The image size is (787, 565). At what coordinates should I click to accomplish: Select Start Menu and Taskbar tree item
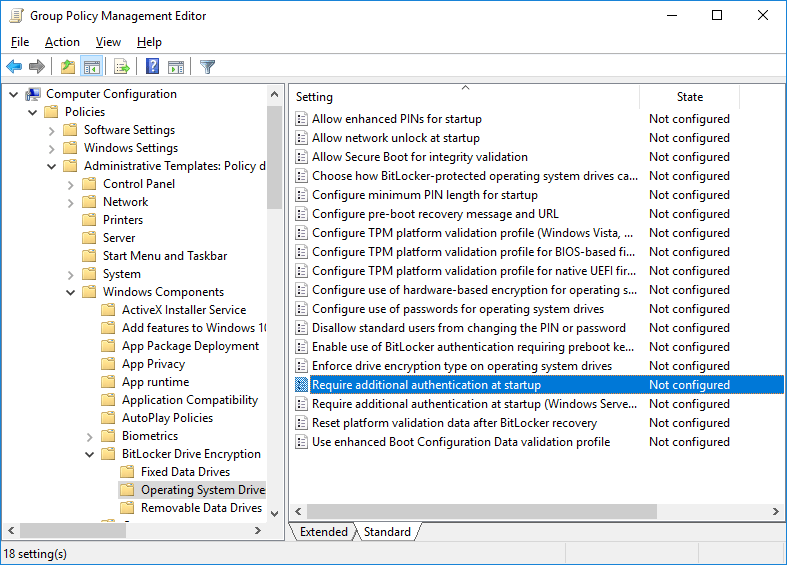click(x=165, y=256)
